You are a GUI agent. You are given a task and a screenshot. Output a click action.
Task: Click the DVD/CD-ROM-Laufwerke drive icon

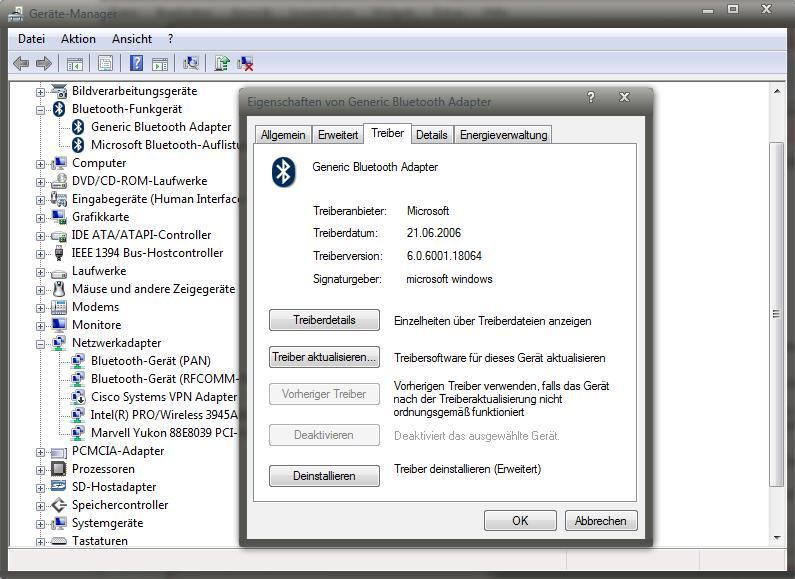click(x=59, y=181)
